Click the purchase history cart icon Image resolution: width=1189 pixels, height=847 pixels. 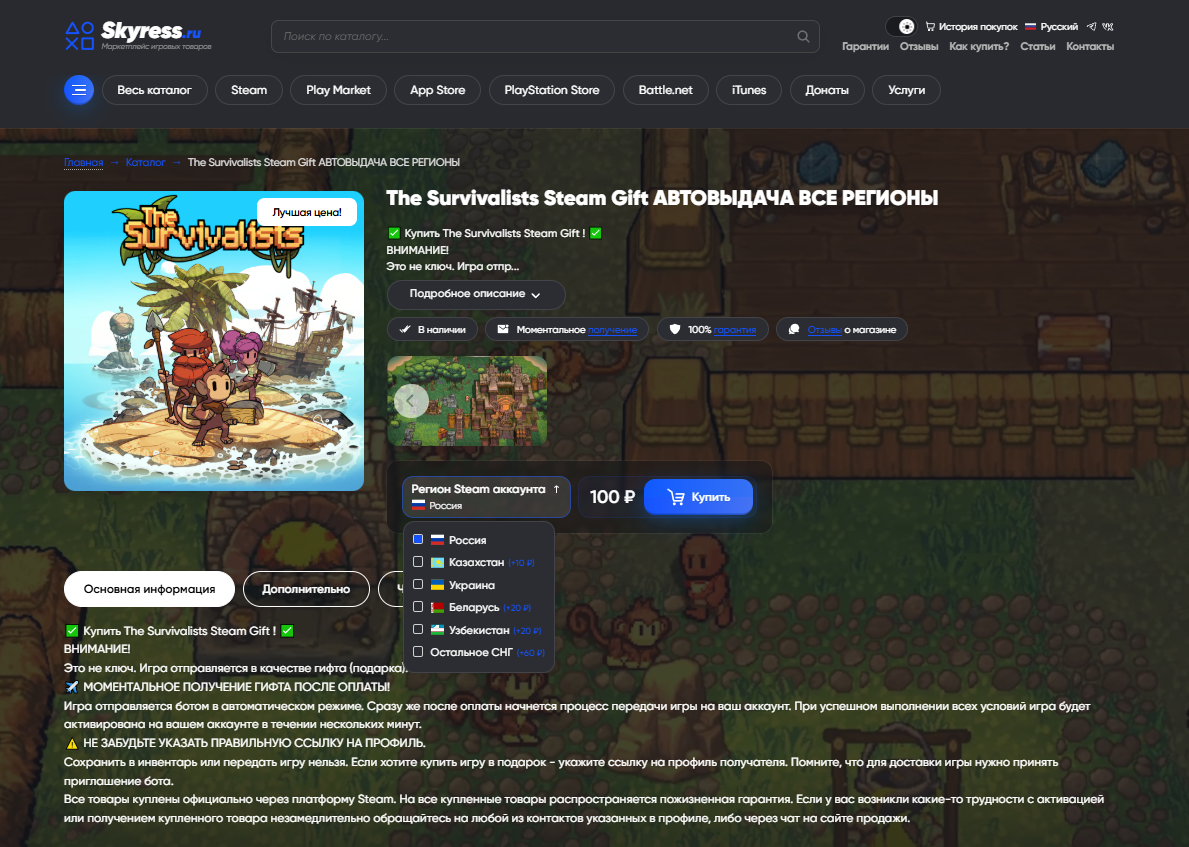click(x=930, y=27)
